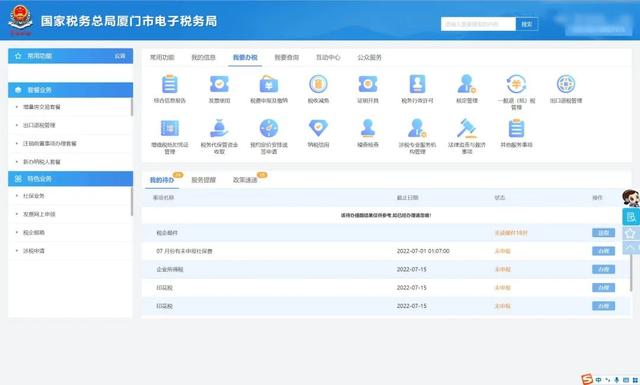Click the 搜索 search button
Screen dimensions: 640x385
pos(527,24)
